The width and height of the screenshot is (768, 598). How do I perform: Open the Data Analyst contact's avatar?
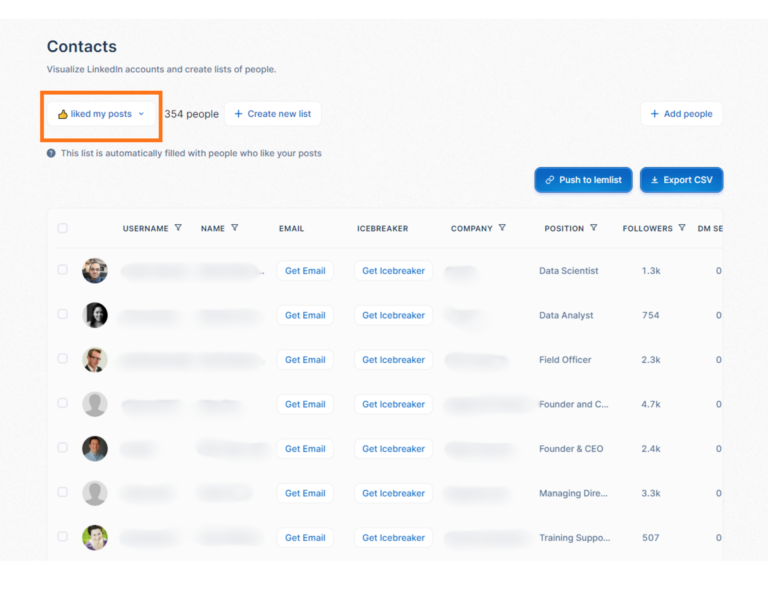click(x=95, y=315)
